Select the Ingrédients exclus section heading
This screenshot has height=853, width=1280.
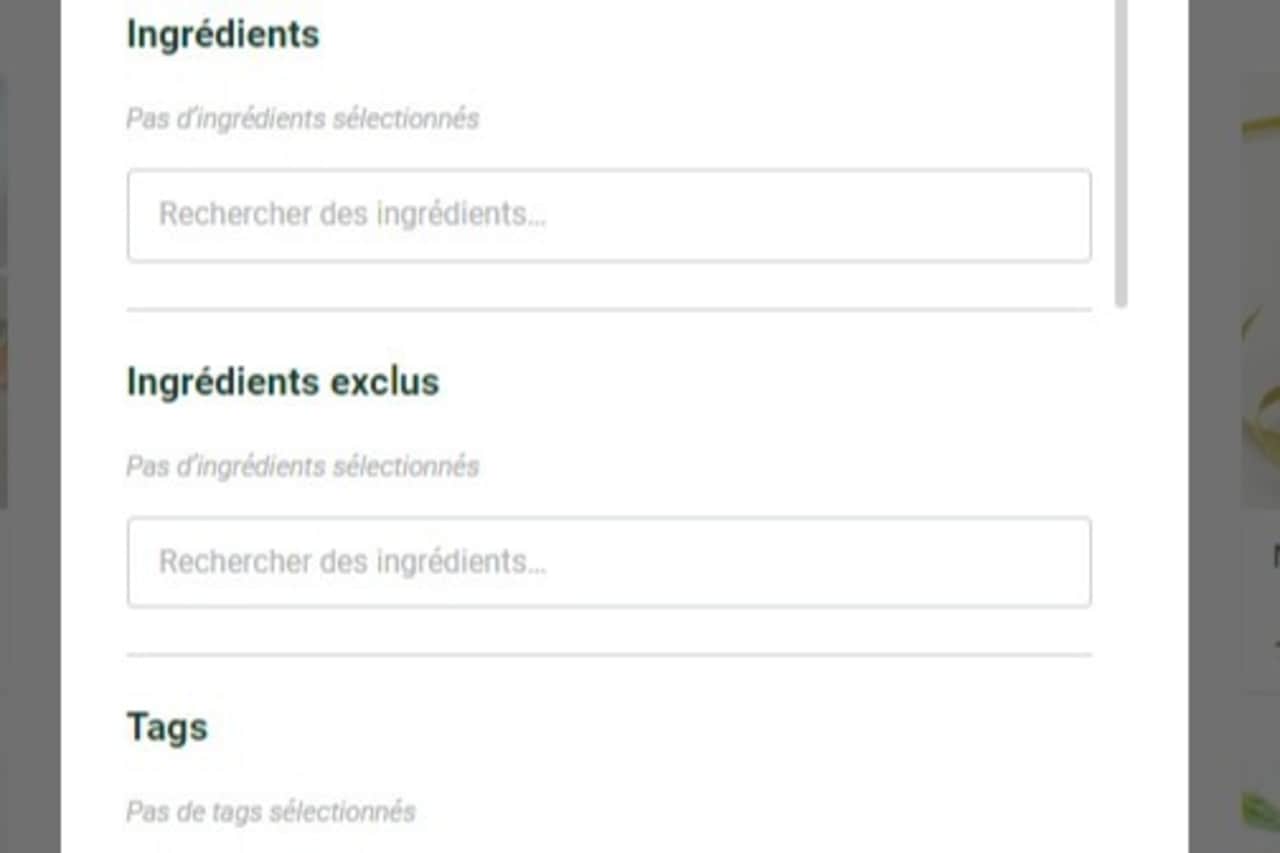[x=283, y=381]
